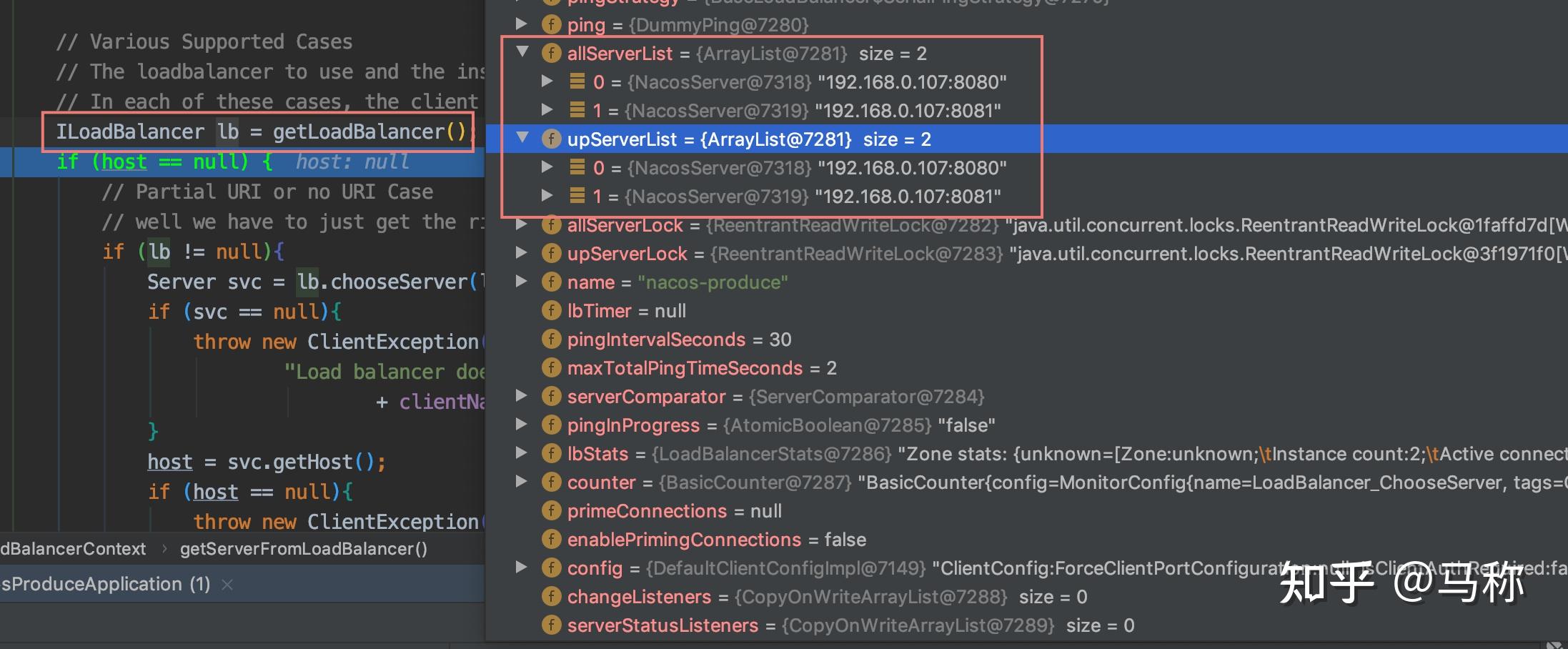The image size is (1568, 649).
Task: Expand the pingInProgress AtomicBoolean node
Action: tap(522, 425)
